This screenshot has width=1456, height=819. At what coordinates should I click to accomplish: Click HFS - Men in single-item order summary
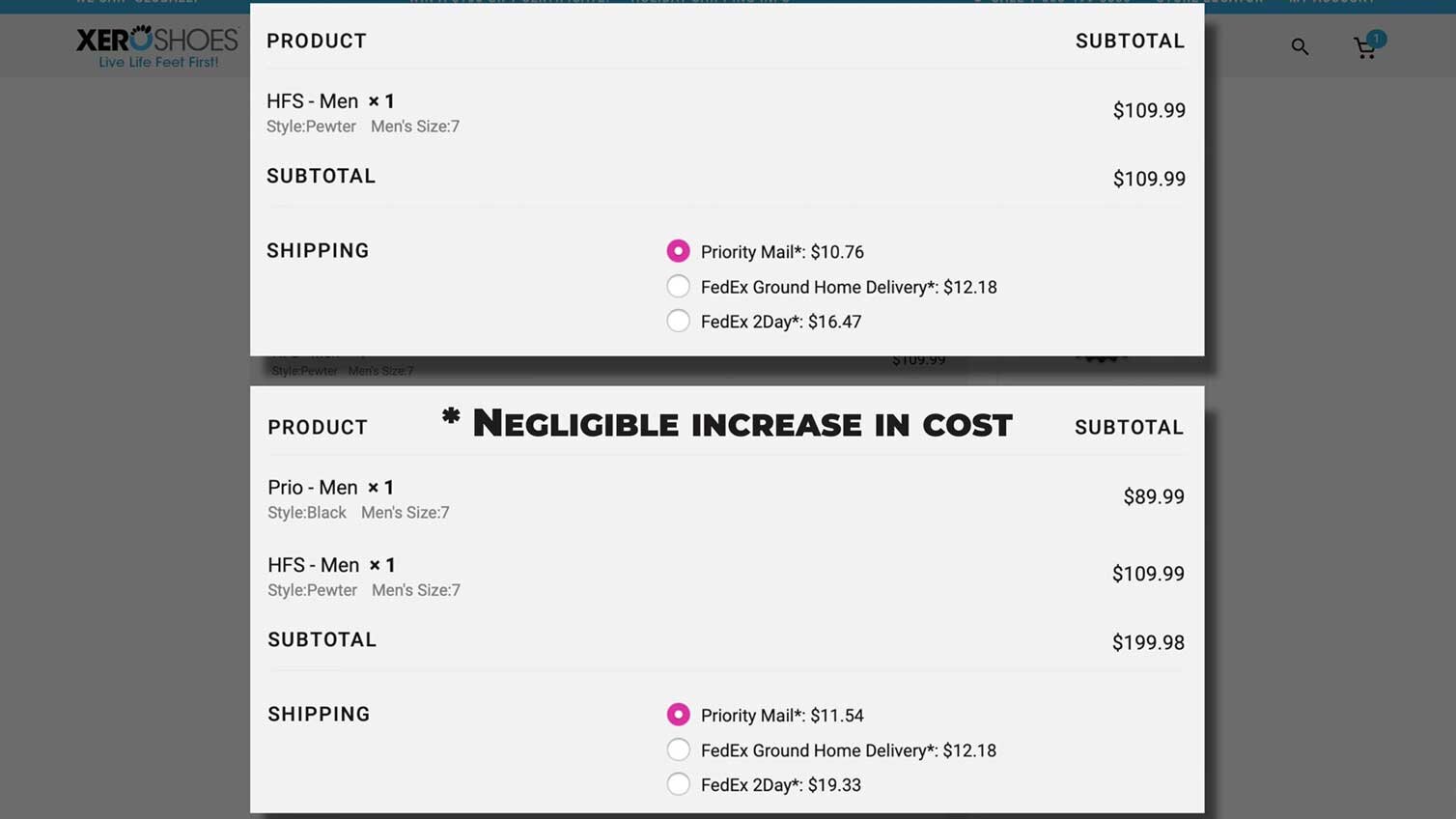(312, 101)
